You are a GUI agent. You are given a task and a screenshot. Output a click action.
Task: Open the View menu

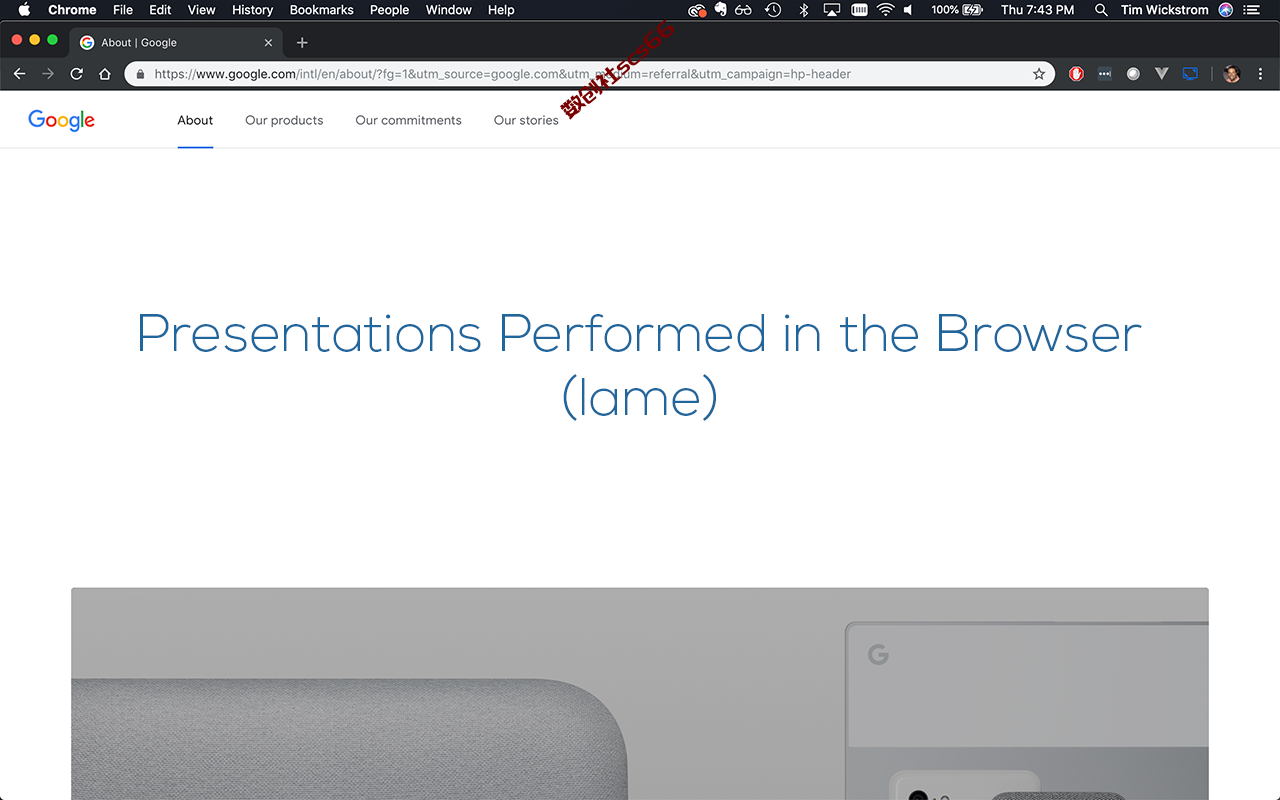pos(201,10)
